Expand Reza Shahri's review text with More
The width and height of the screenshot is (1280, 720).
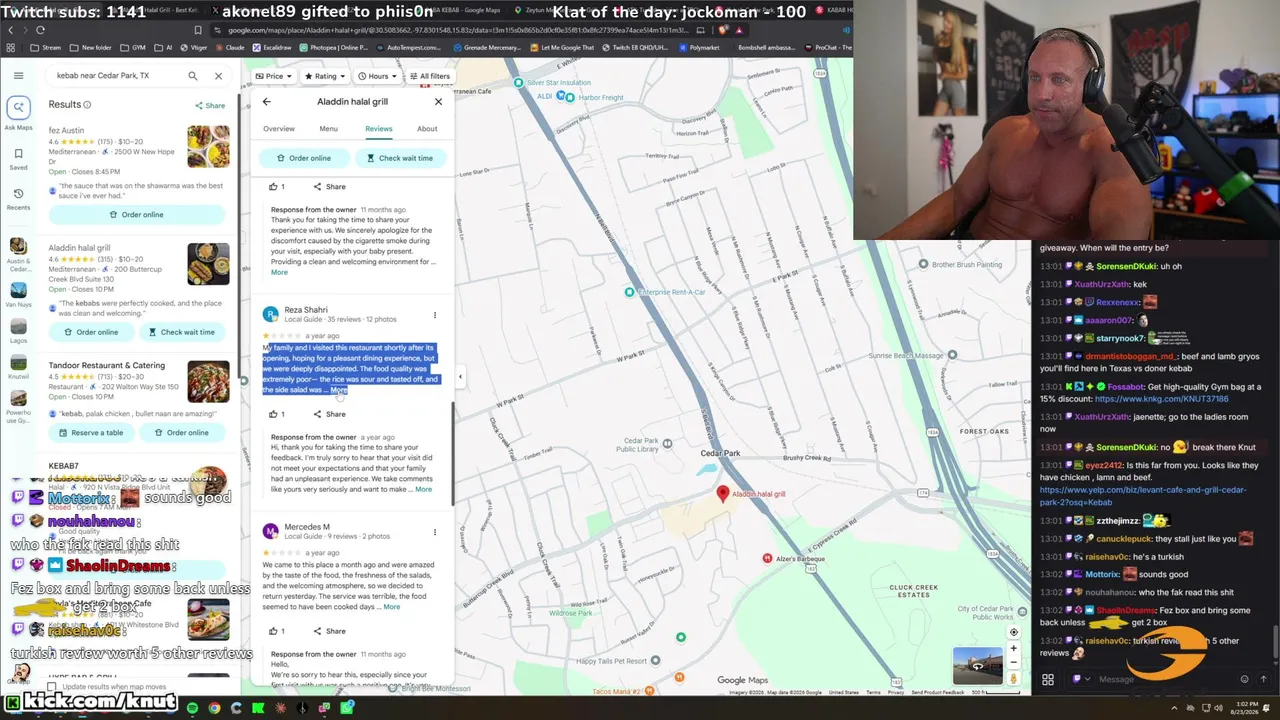pyautogui.click(x=339, y=390)
